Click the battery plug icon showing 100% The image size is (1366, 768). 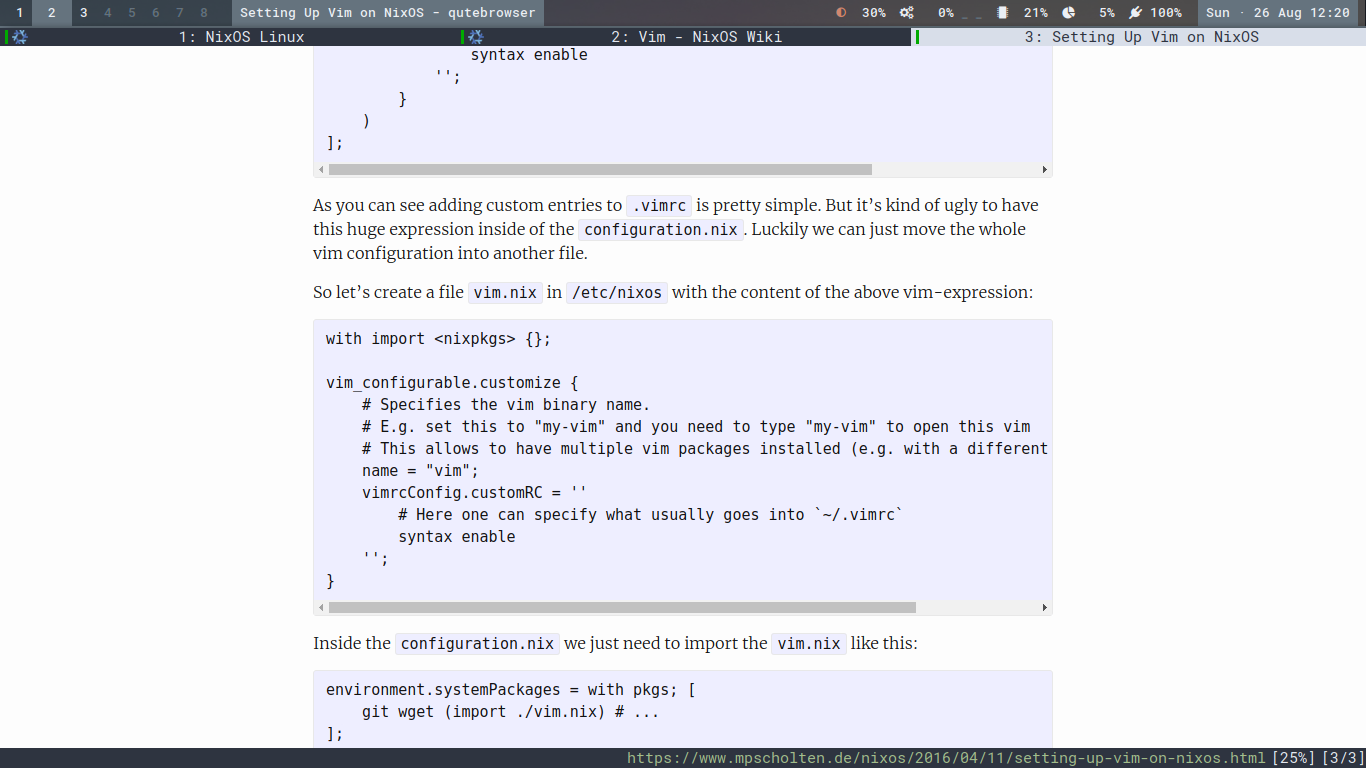1135,13
